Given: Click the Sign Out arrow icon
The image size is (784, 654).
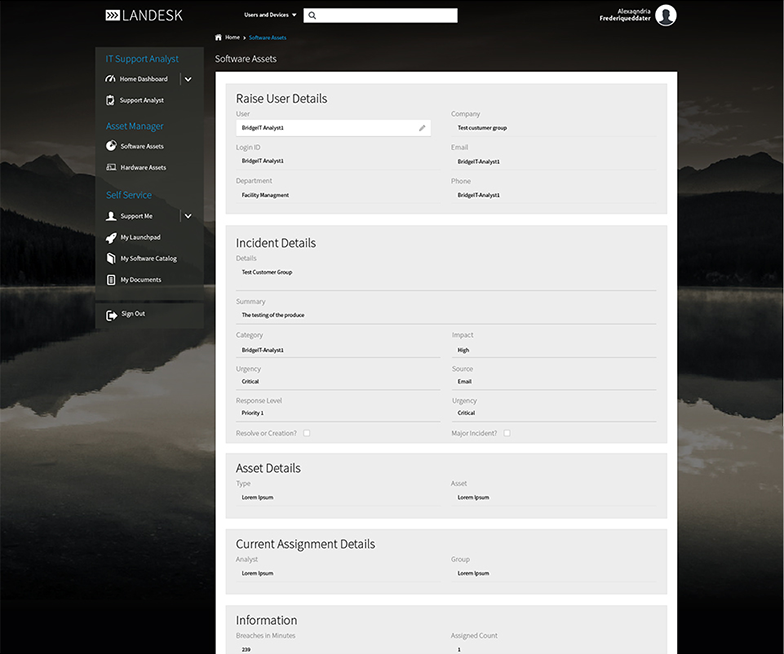Looking at the screenshot, I should pyautogui.click(x=111, y=315).
